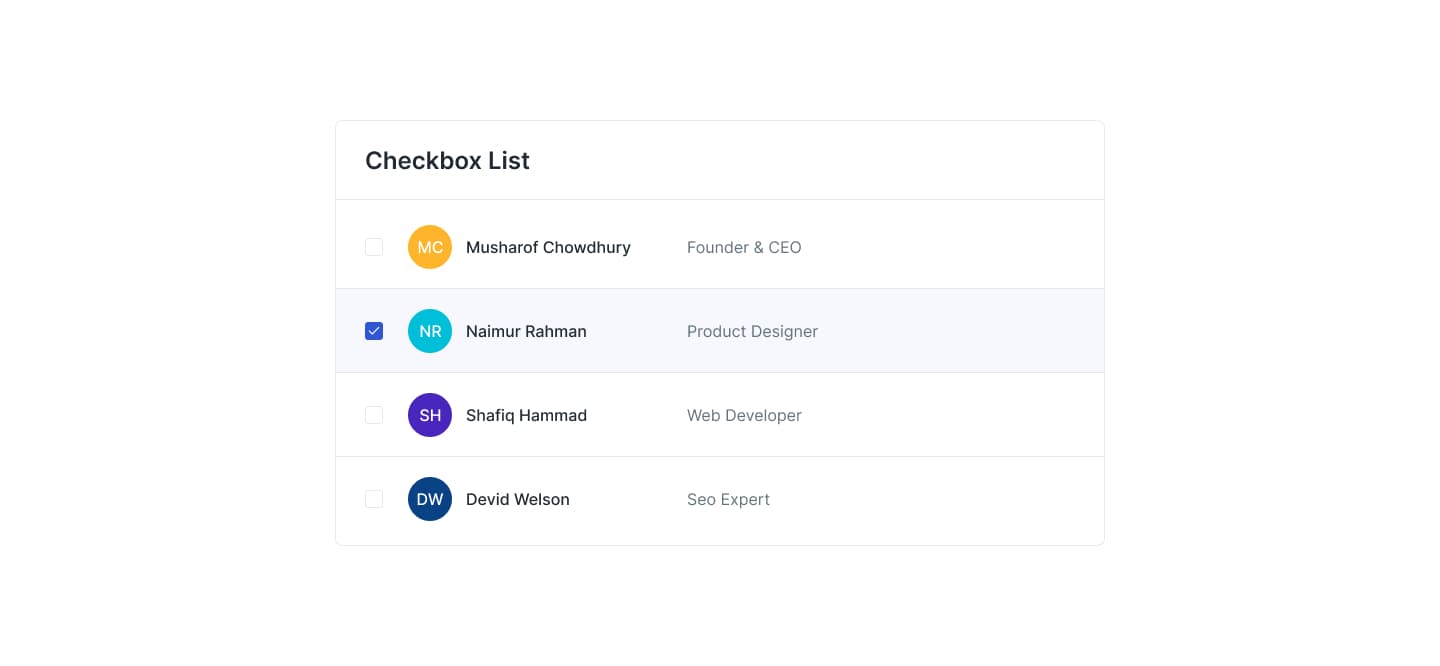Click the teal NR avatar
Viewport: 1440px width, 666px height.
(430, 331)
